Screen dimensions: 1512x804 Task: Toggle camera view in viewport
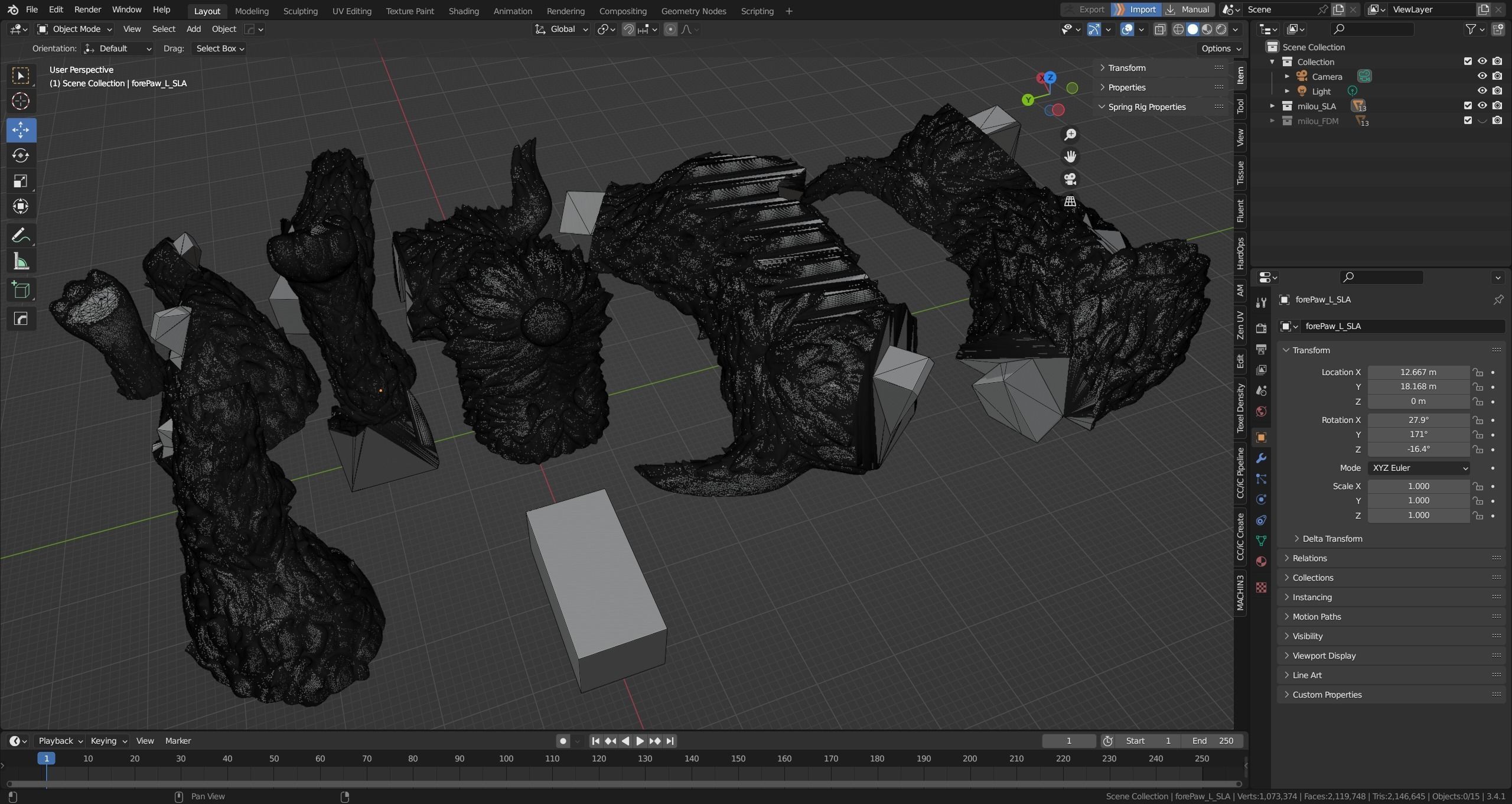click(1070, 179)
